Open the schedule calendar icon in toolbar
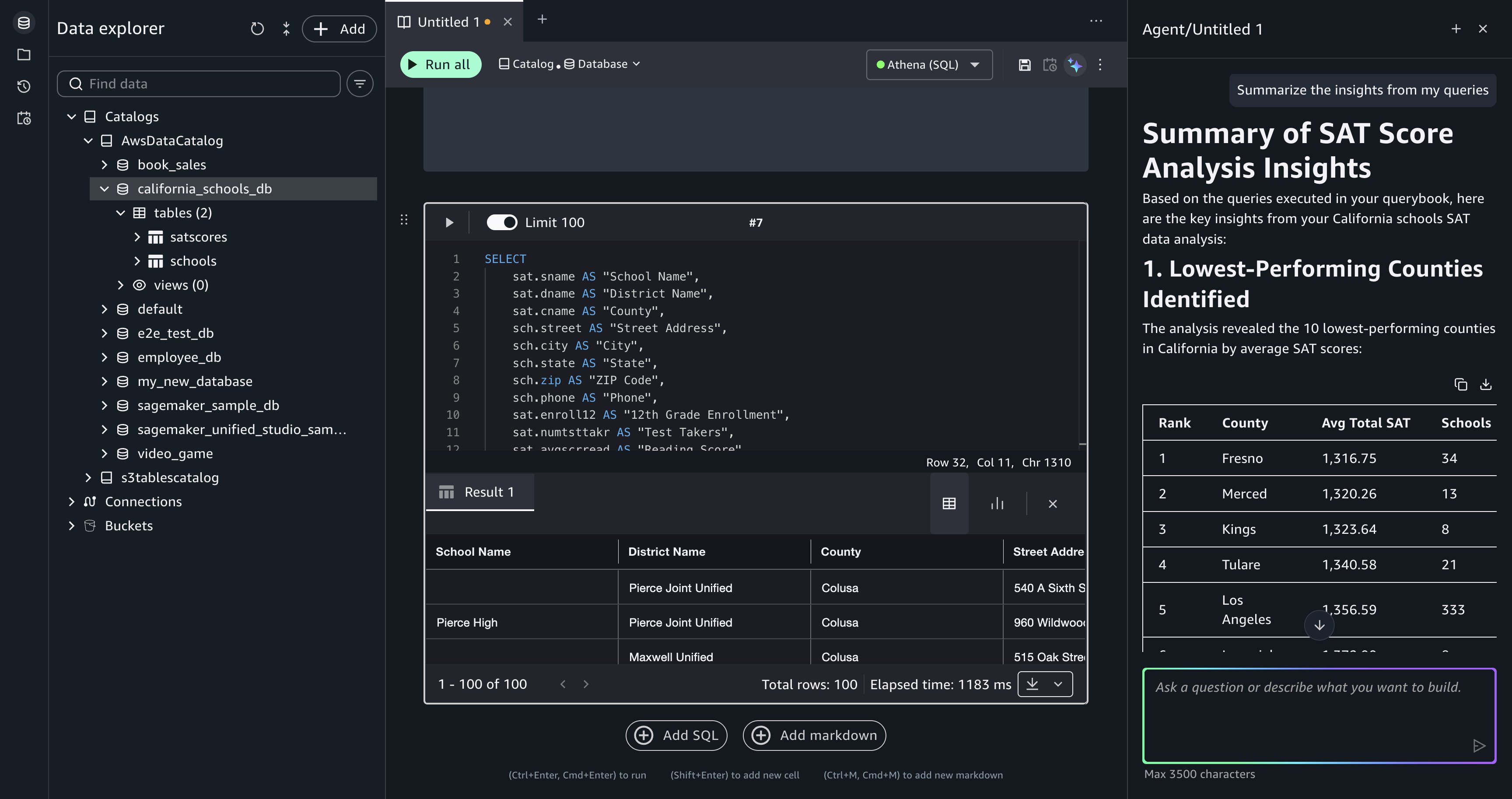Image resolution: width=1512 pixels, height=799 pixels. [1050, 65]
